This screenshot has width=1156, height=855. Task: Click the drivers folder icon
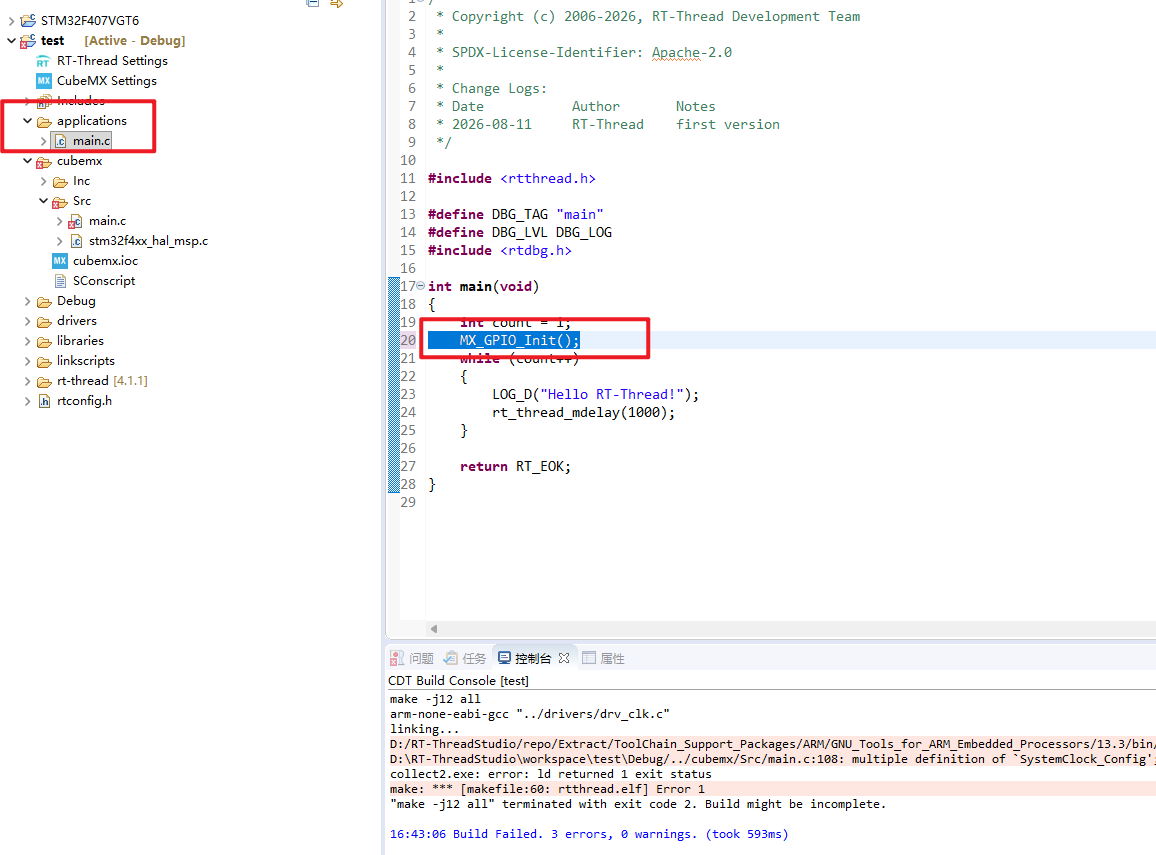[44, 321]
